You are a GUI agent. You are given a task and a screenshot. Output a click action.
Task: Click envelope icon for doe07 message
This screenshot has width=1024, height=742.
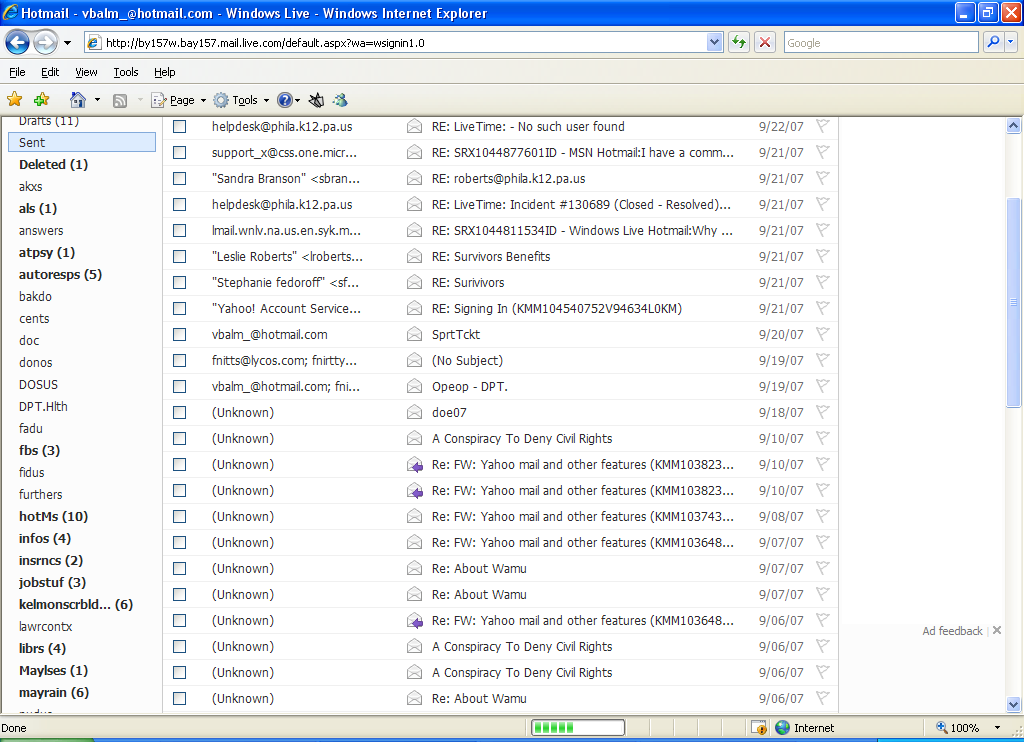pyautogui.click(x=414, y=412)
